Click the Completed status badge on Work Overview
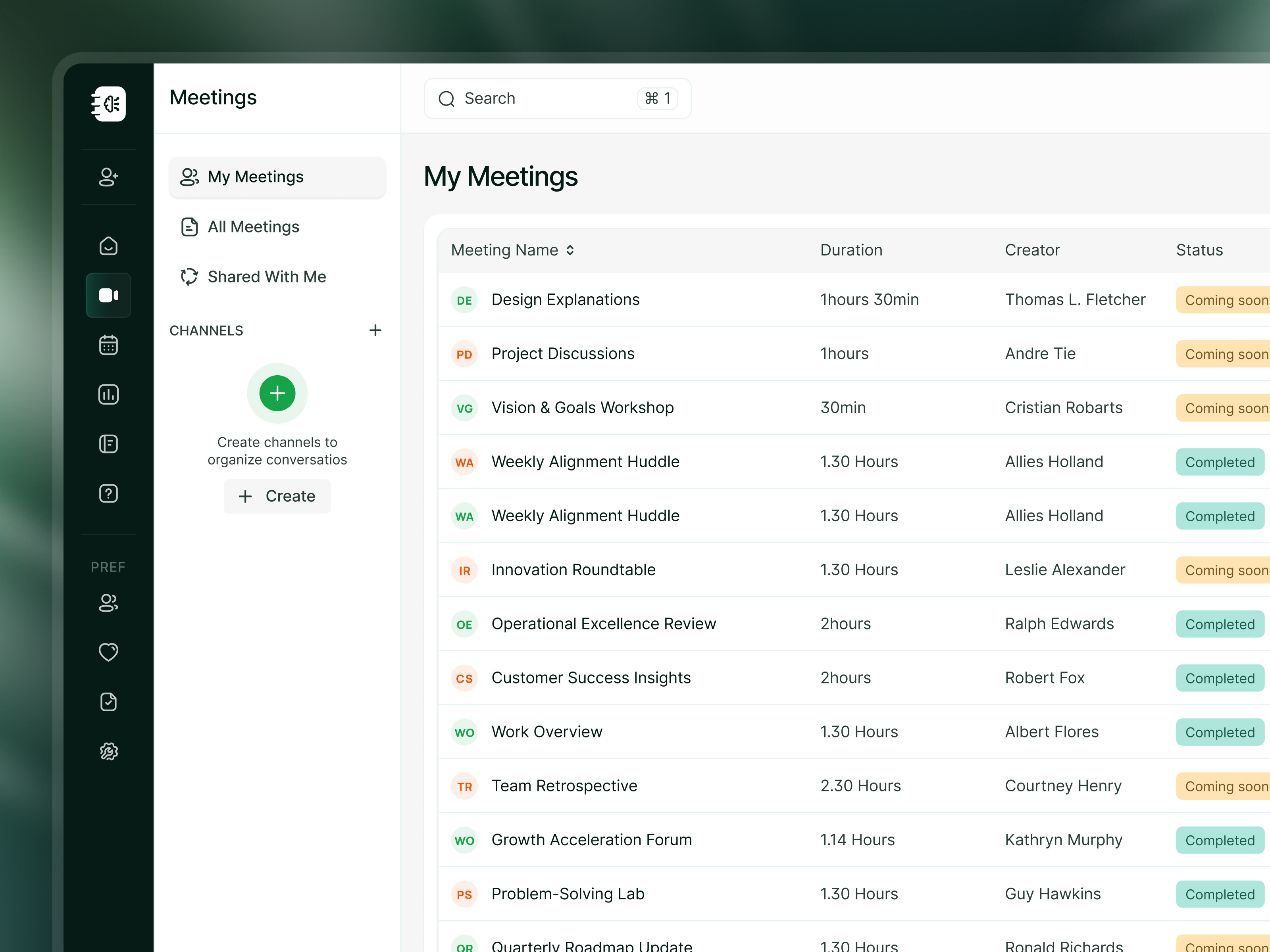The height and width of the screenshot is (952, 1270). pyautogui.click(x=1220, y=731)
